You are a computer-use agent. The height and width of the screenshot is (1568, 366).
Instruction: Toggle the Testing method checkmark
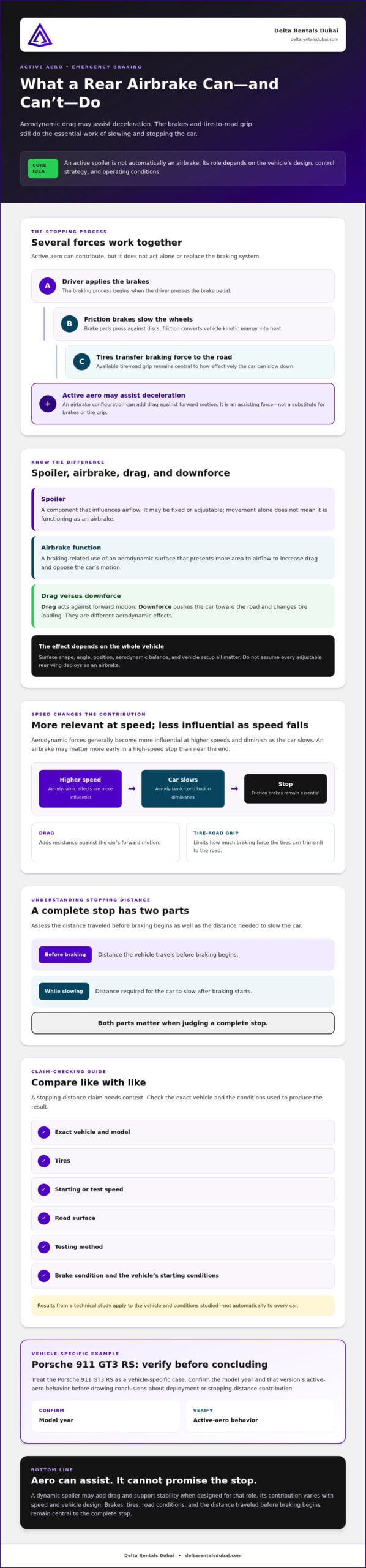click(x=44, y=1246)
